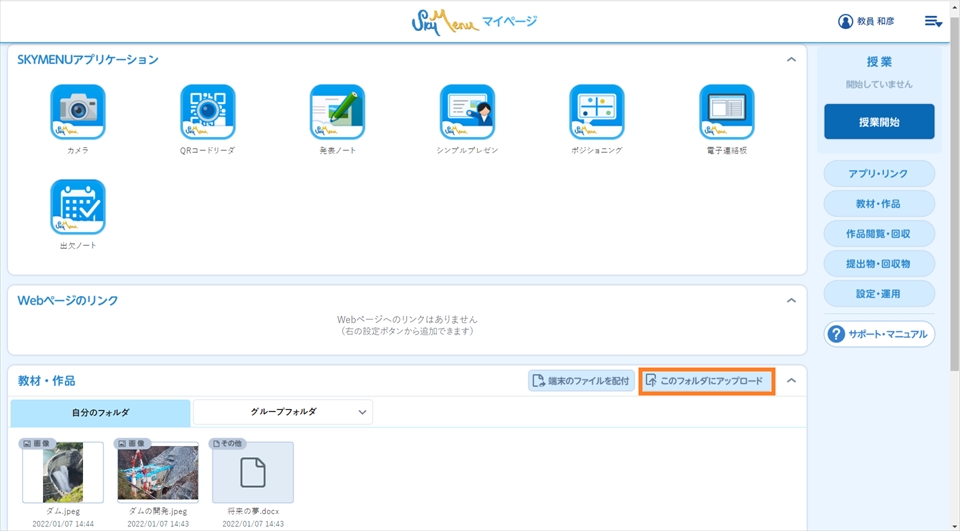The height and width of the screenshot is (531, 960).
Task: Expand the グループフォルダ dropdown
Action: [283, 412]
